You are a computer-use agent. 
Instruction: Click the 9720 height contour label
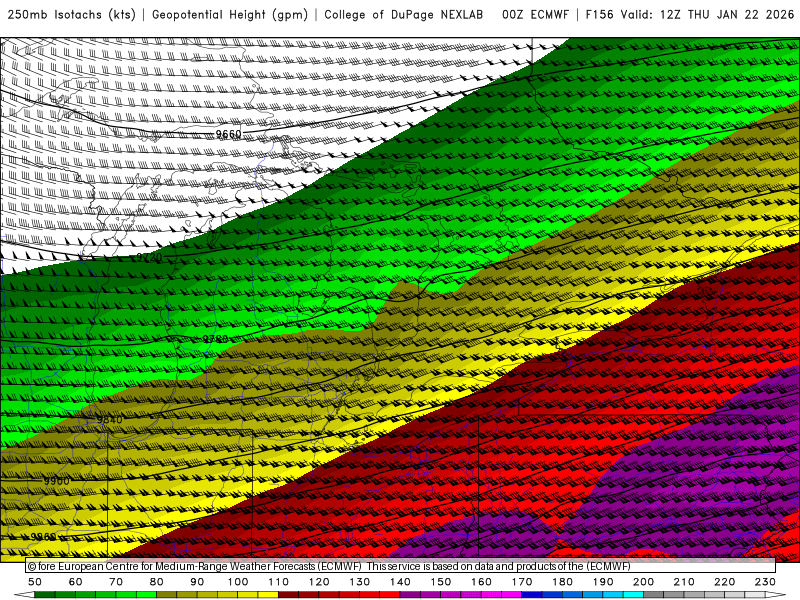point(149,257)
